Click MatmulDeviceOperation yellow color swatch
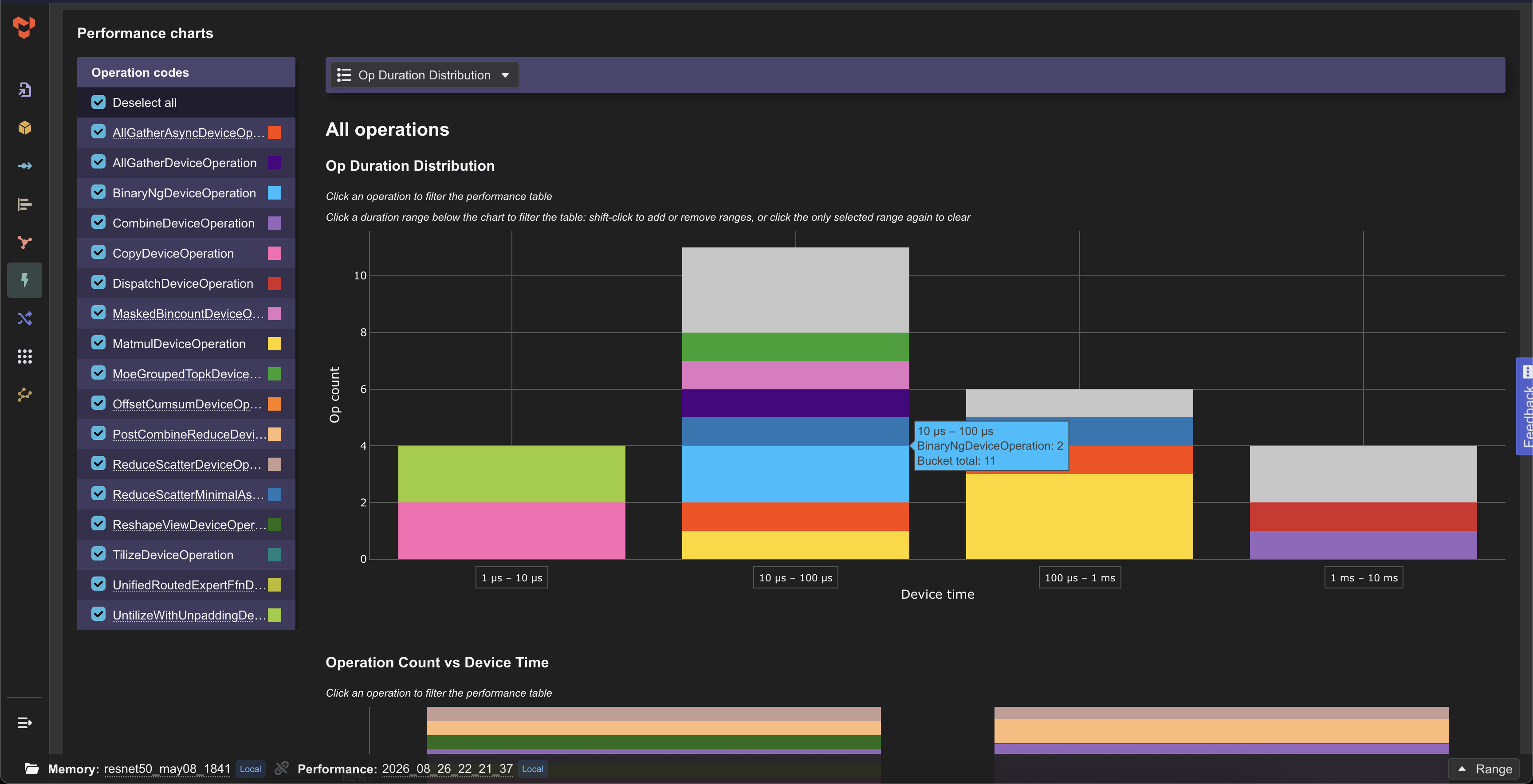This screenshot has height=784, width=1533. pyautogui.click(x=274, y=344)
